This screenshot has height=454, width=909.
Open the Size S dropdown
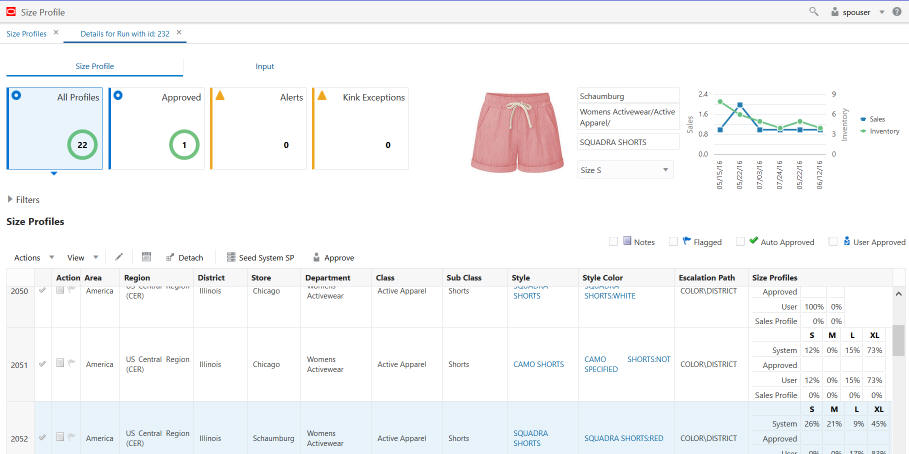tap(625, 170)
